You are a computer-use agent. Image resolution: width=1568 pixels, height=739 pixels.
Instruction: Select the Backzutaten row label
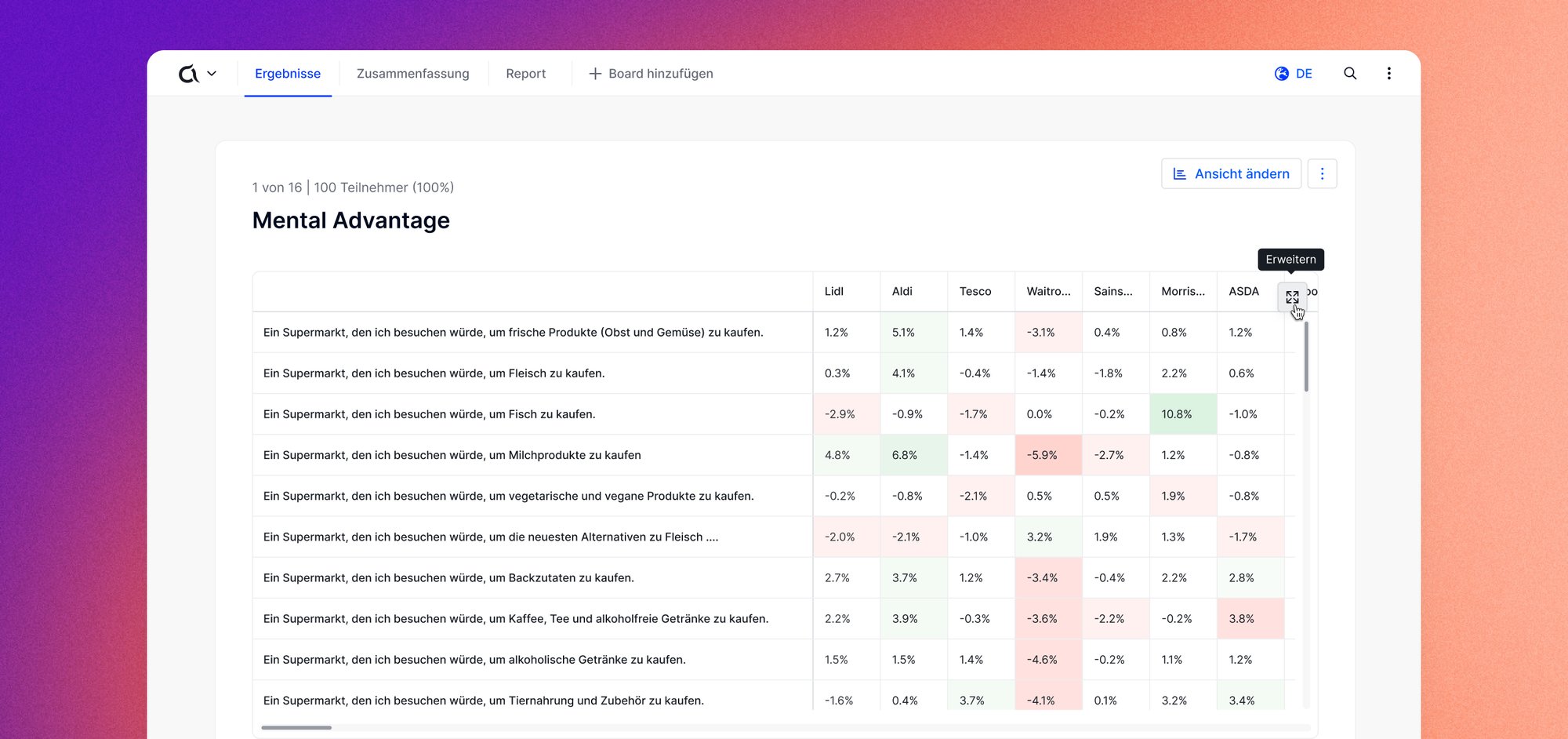coord(448,578)
